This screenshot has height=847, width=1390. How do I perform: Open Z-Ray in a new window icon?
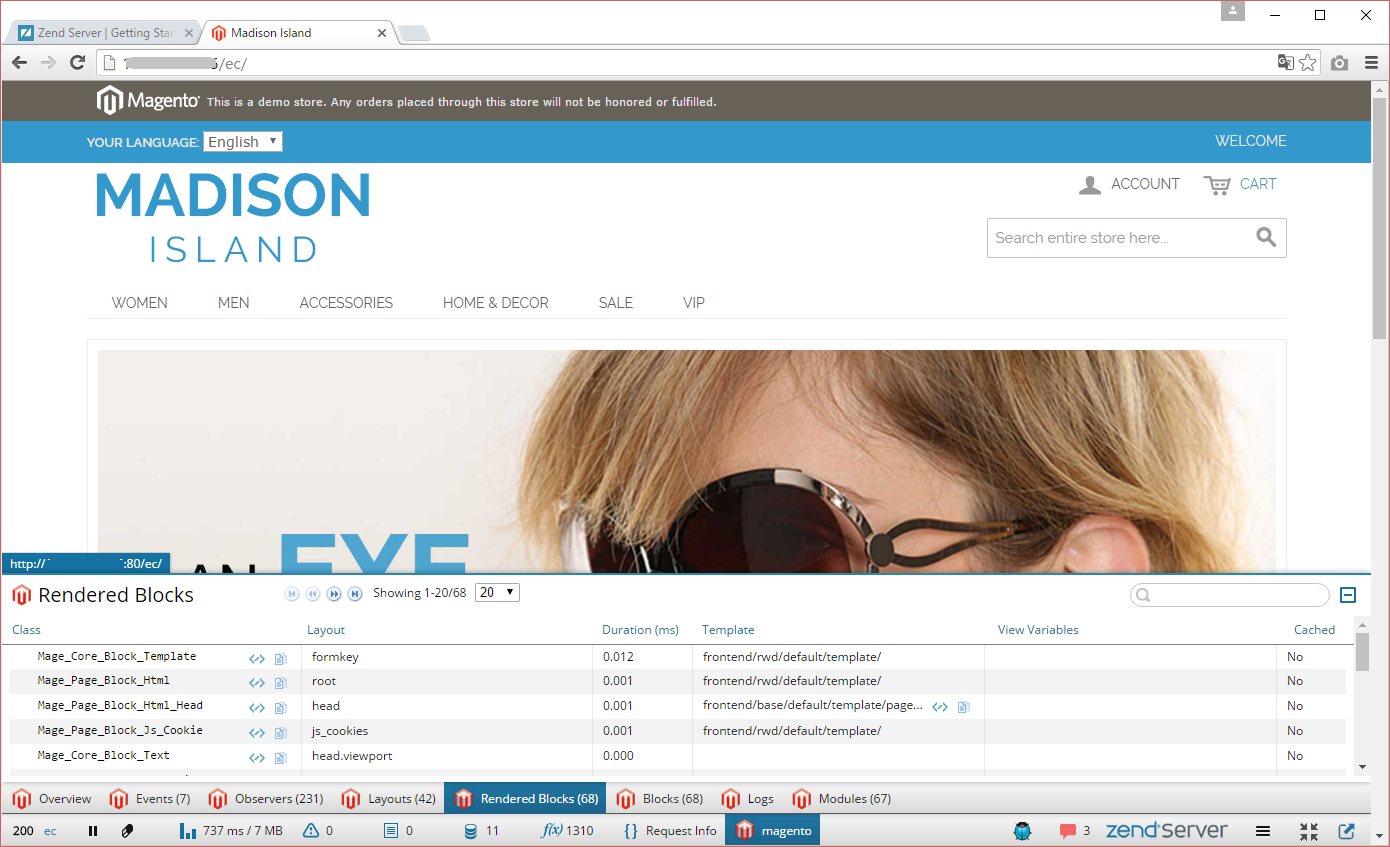coord(1347,831)
